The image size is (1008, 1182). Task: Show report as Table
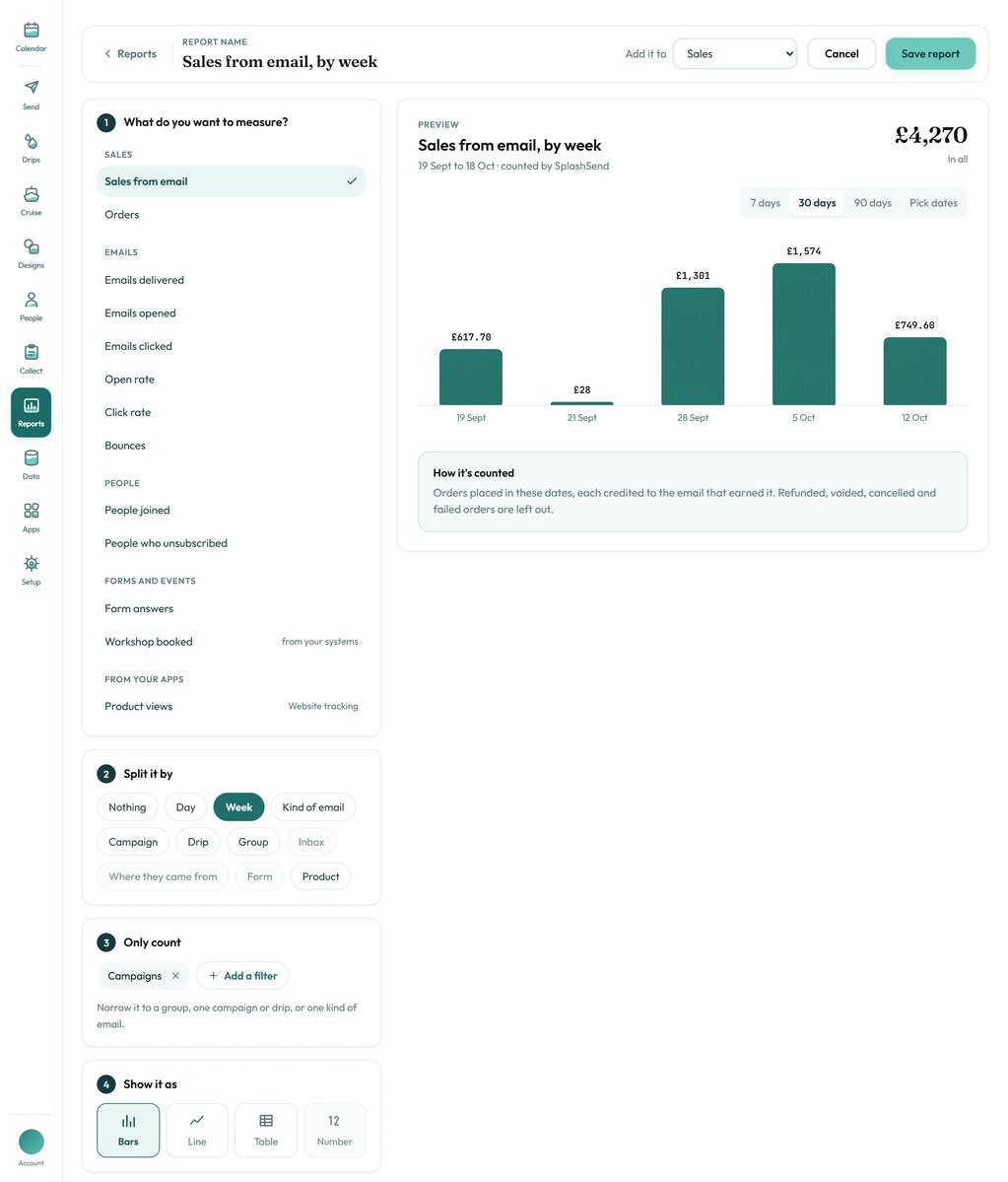point(266,1130)
